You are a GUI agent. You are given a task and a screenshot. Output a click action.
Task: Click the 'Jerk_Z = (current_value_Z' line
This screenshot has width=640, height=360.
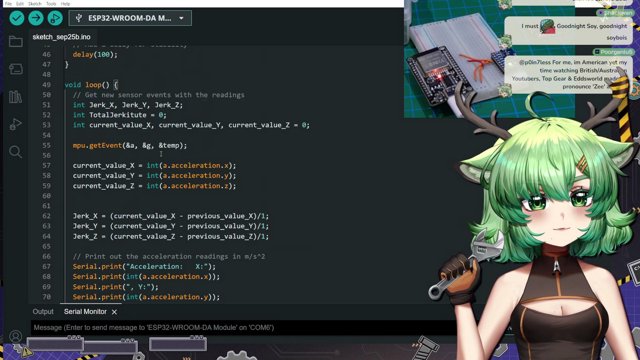pos(171,236)
